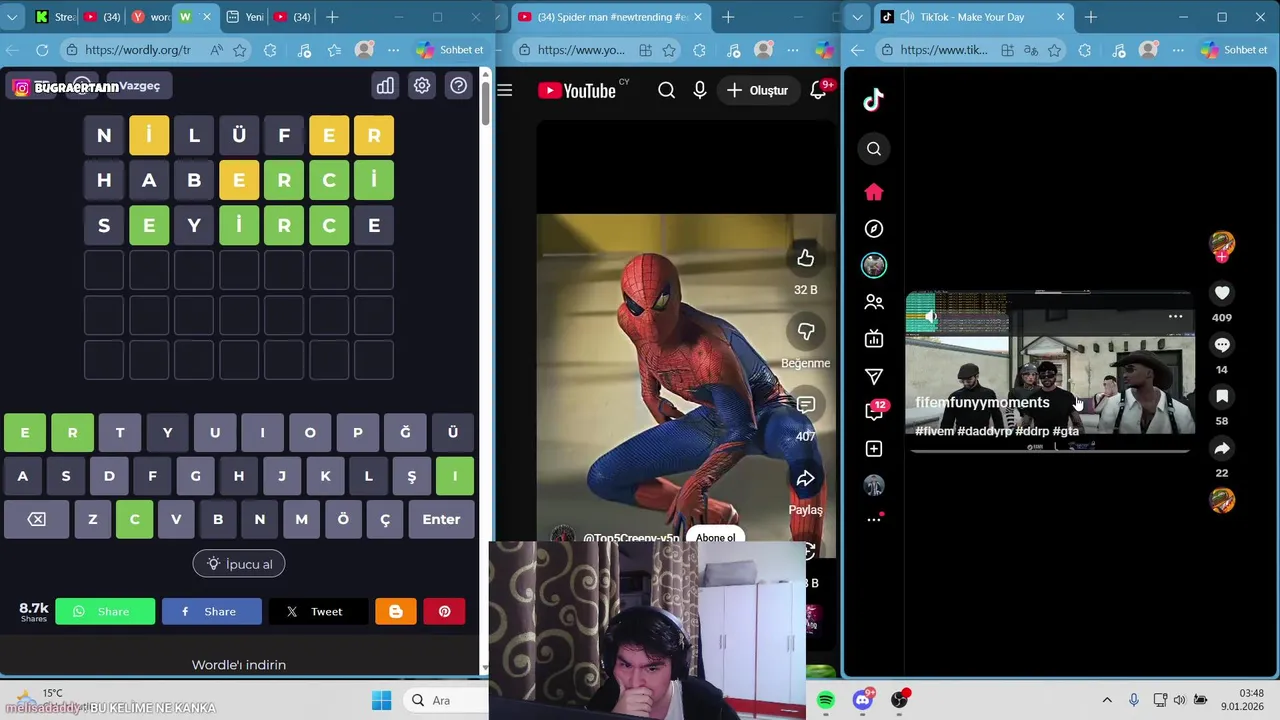Open Sohbet et Copilot in TikTok window
Viewport: 1280px width, 720px height.
point(1234,50)
